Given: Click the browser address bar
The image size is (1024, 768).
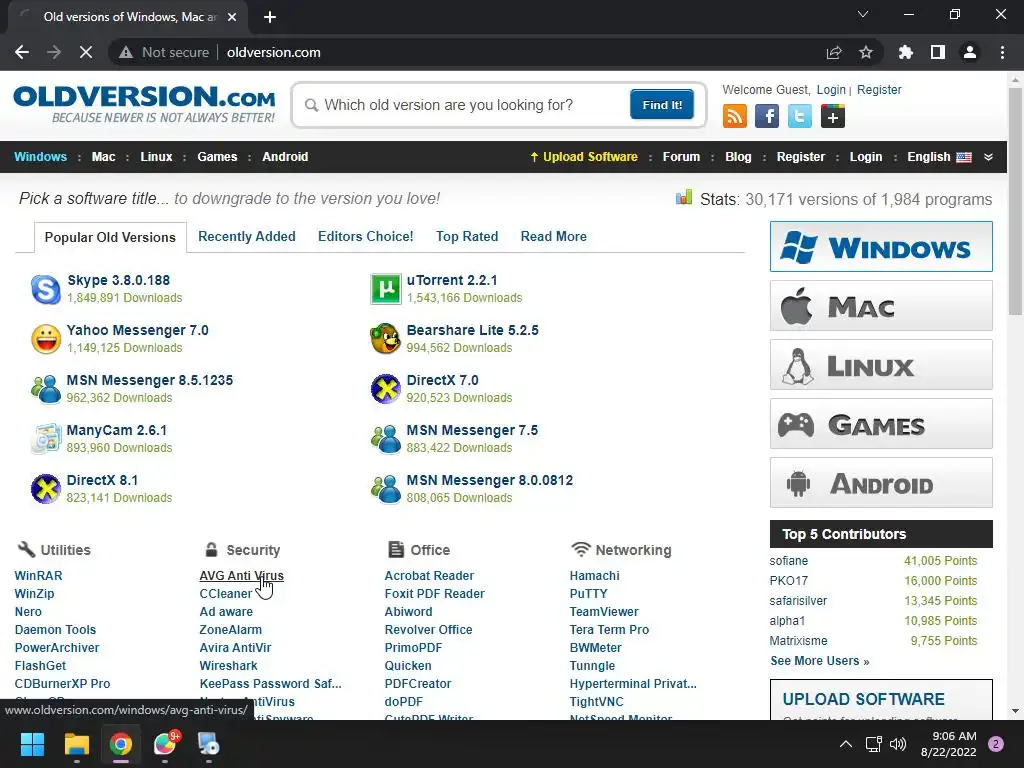Looking at the screenshot, I should [496, 52].
